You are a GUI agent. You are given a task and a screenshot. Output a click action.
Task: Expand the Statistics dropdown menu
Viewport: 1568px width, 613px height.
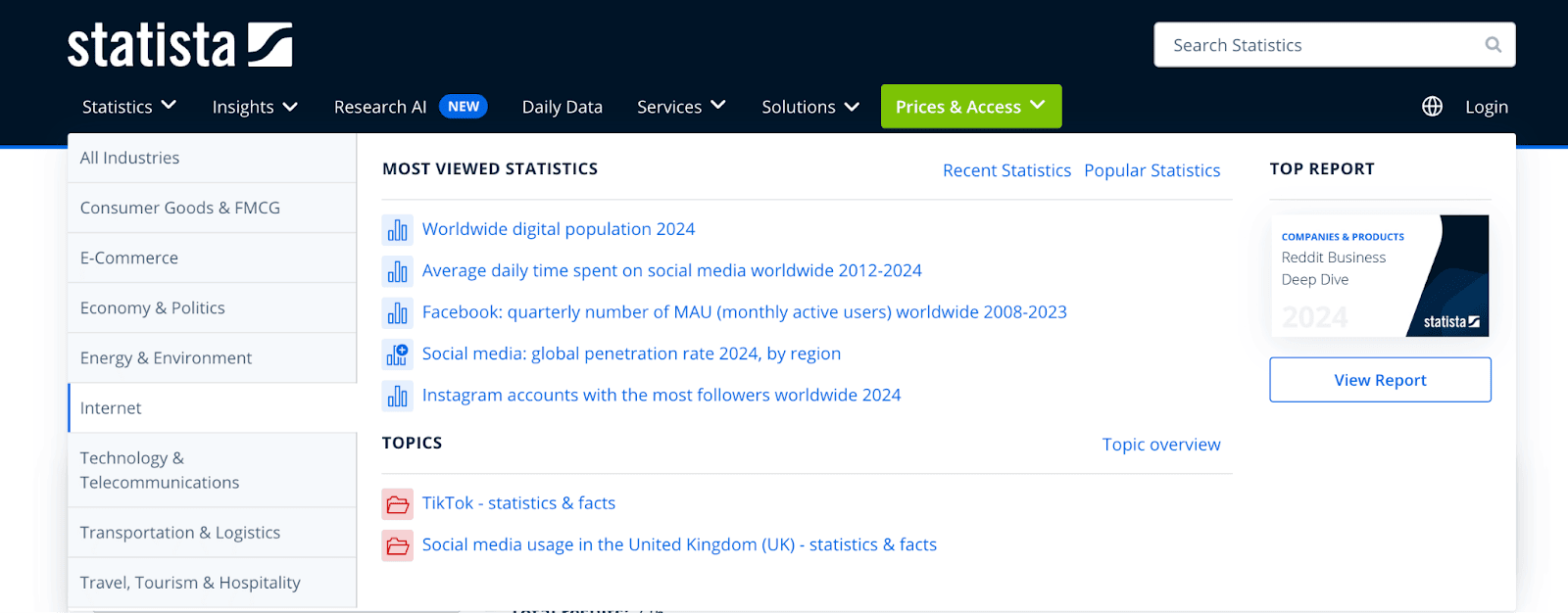pos(128,107)
